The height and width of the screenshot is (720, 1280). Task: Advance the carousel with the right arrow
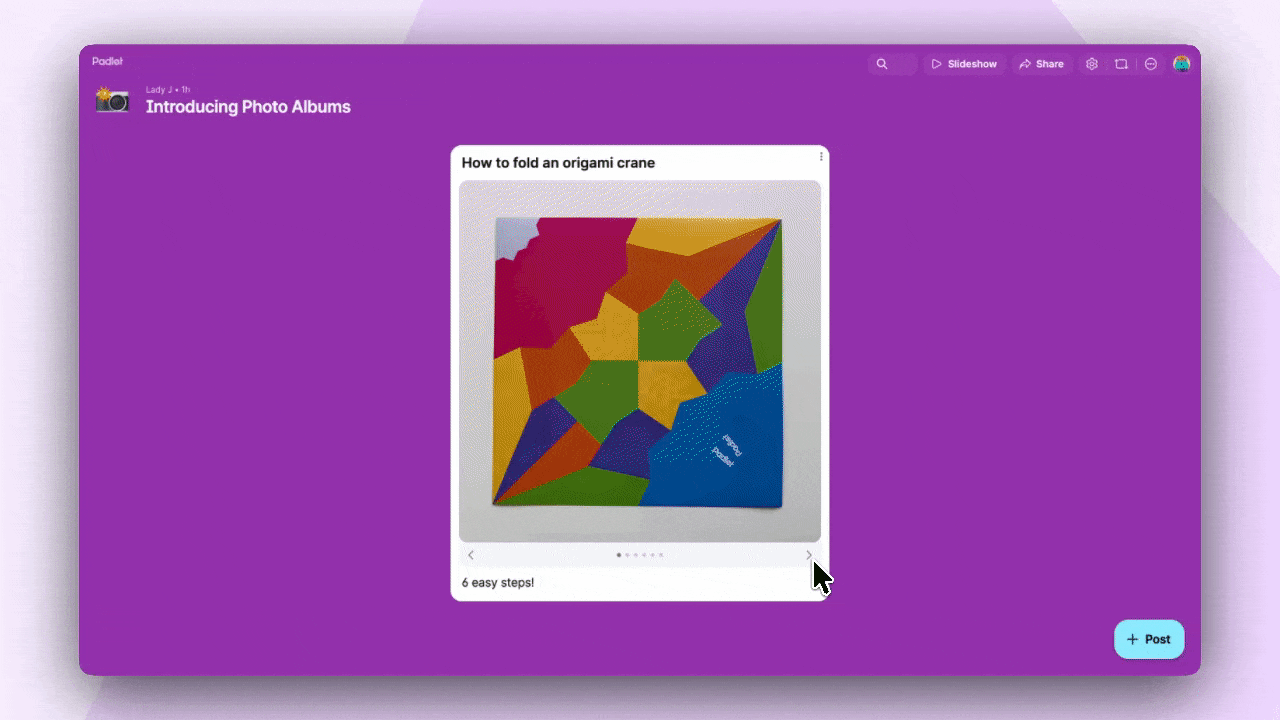(x=809, y=555)
